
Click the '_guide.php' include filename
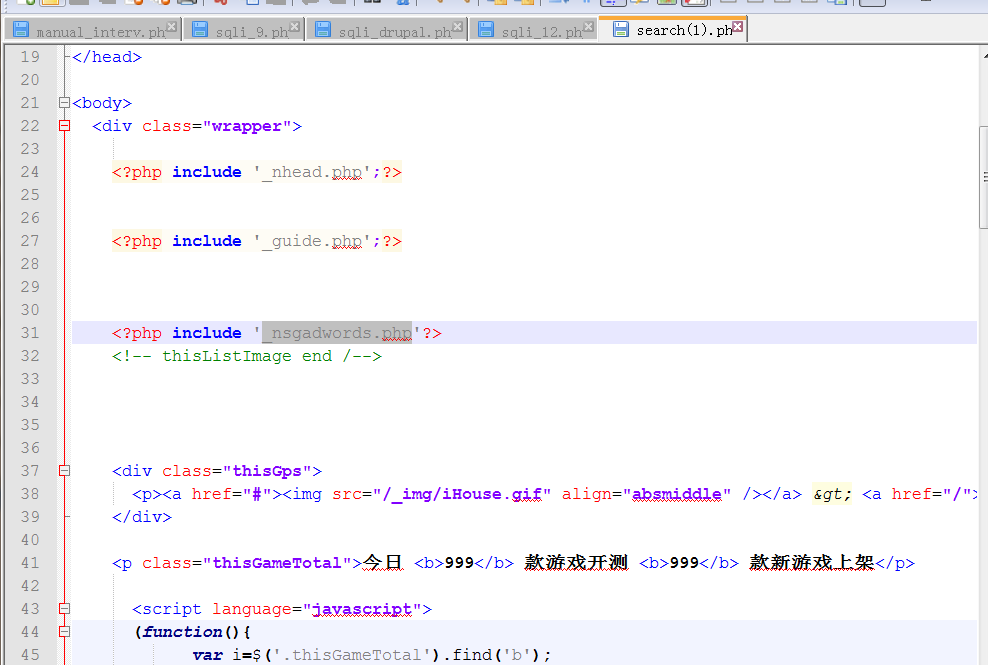312,241
